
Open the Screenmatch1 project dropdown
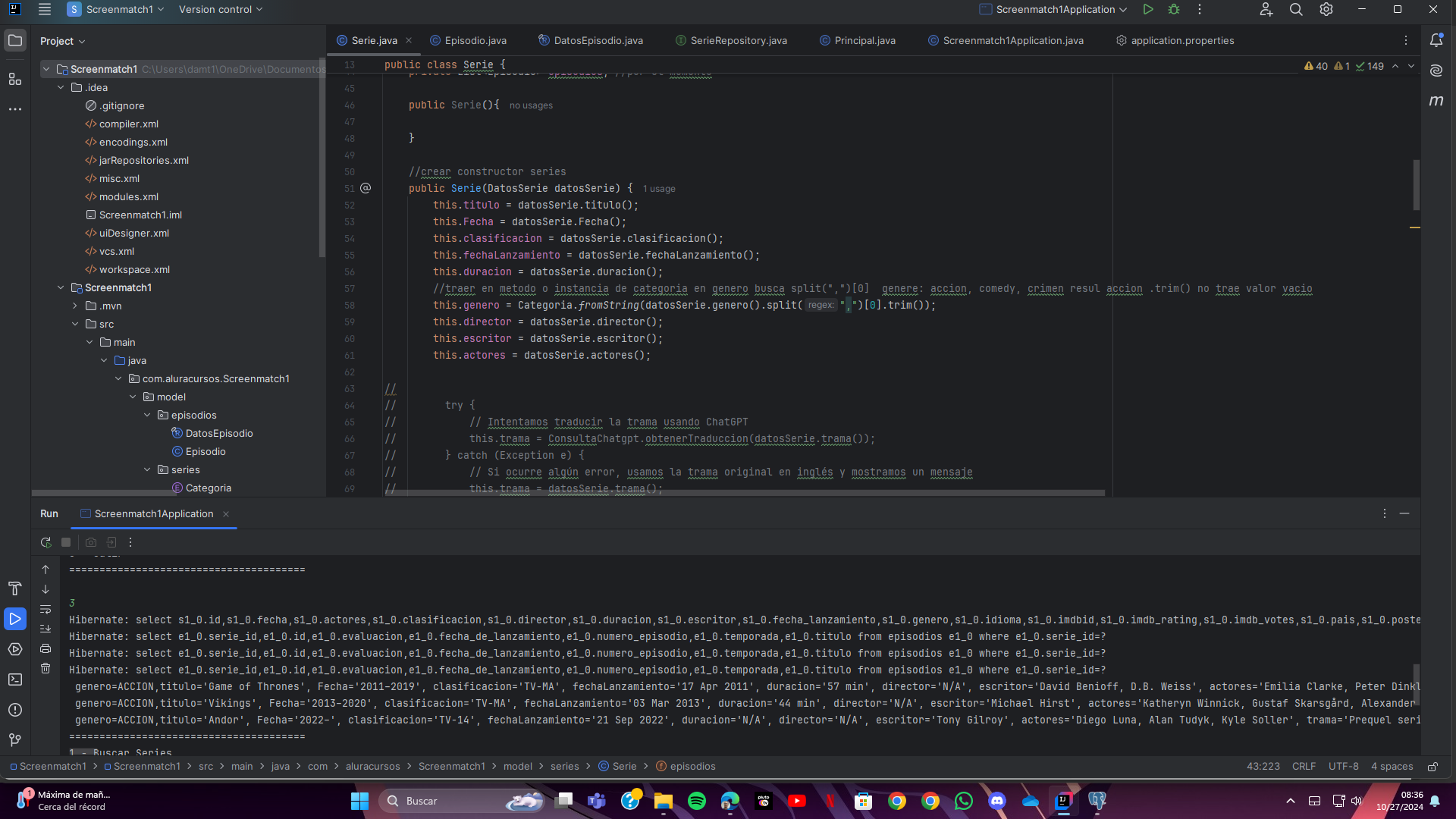click(115, 9)
